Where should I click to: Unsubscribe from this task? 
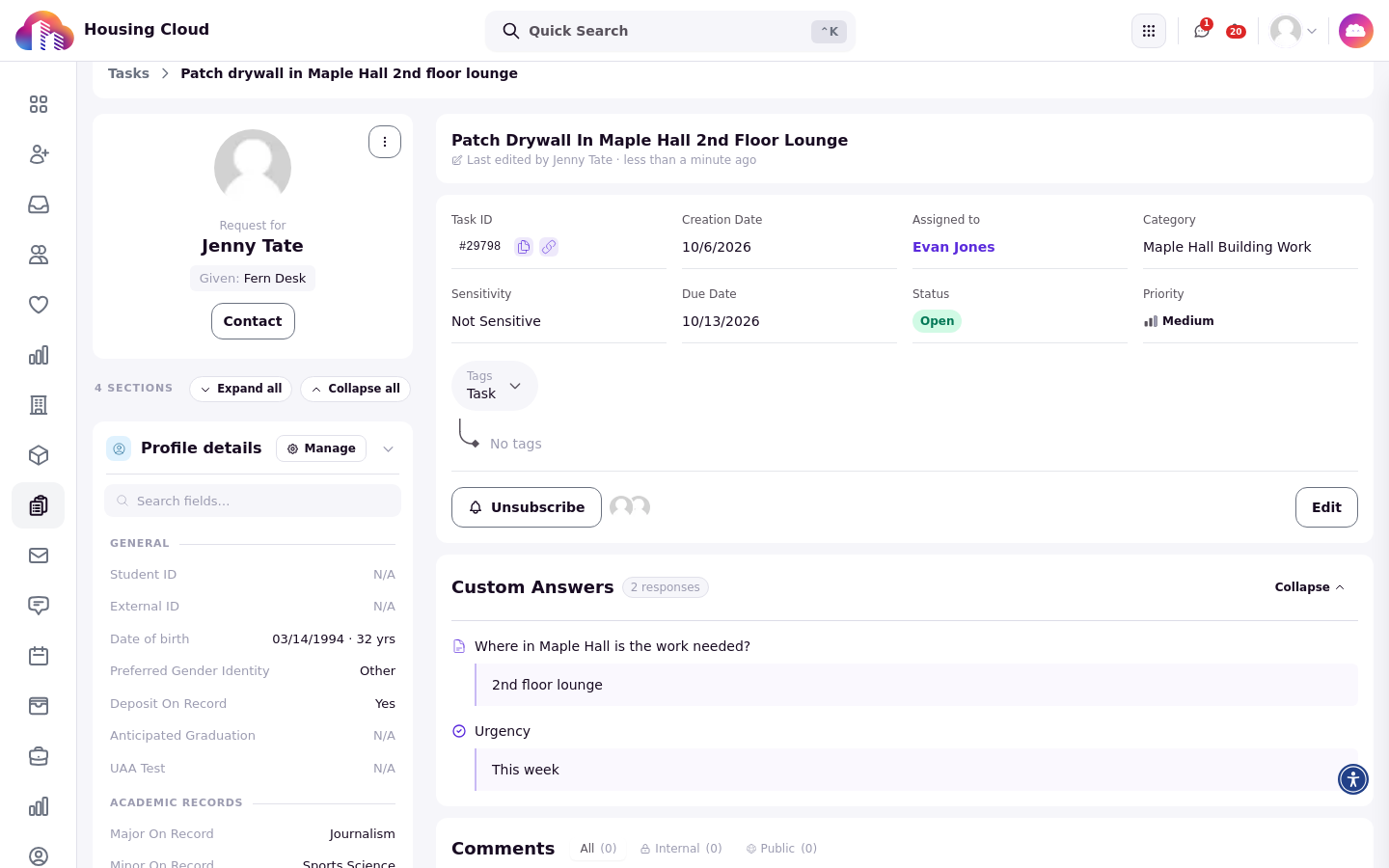click(527, 507)
